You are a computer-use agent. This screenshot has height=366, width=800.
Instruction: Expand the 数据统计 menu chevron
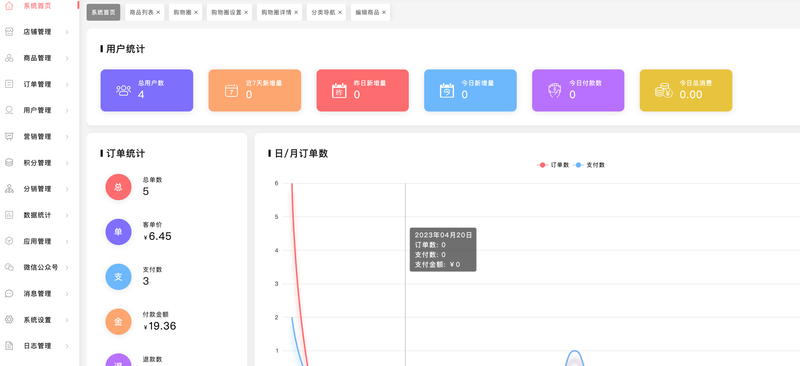[67, 215]
